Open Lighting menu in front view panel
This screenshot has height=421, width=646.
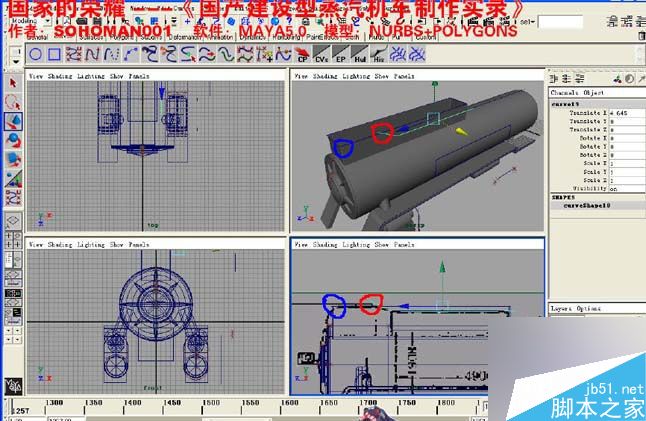[91, 245]
